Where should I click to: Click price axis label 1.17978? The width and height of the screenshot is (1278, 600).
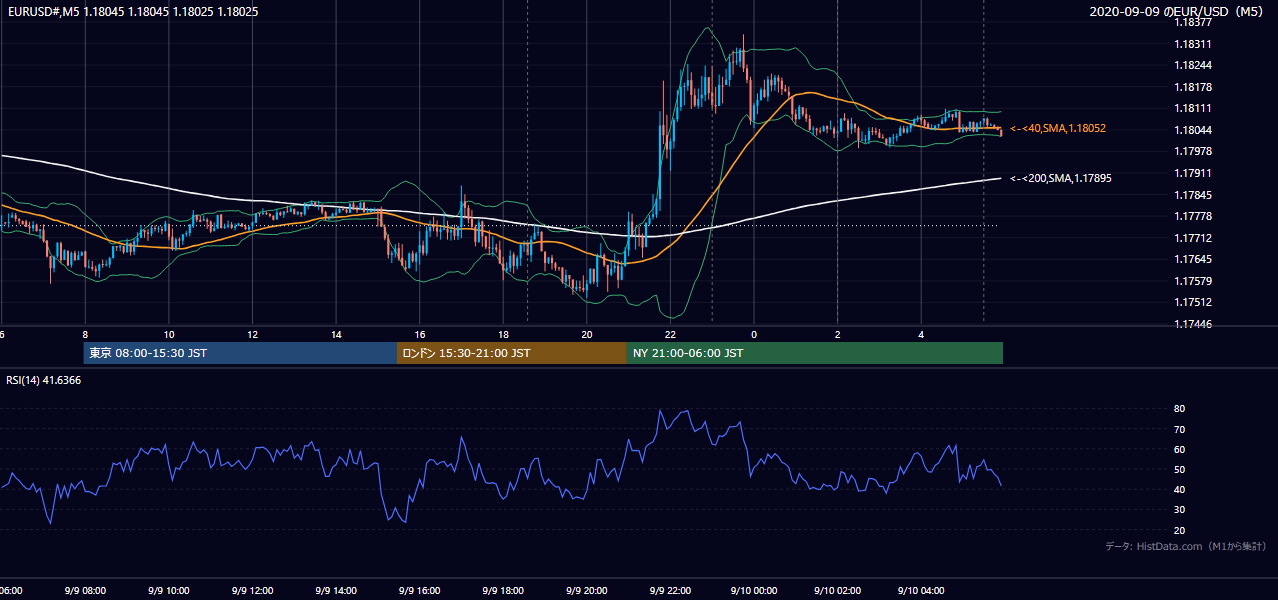coord(1193,151)
